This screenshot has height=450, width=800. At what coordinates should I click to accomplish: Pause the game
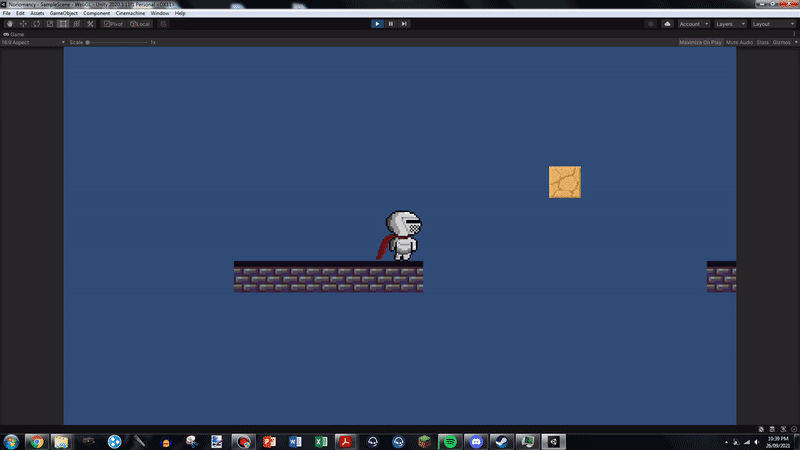pyautogui.click(x=390, y=24)
